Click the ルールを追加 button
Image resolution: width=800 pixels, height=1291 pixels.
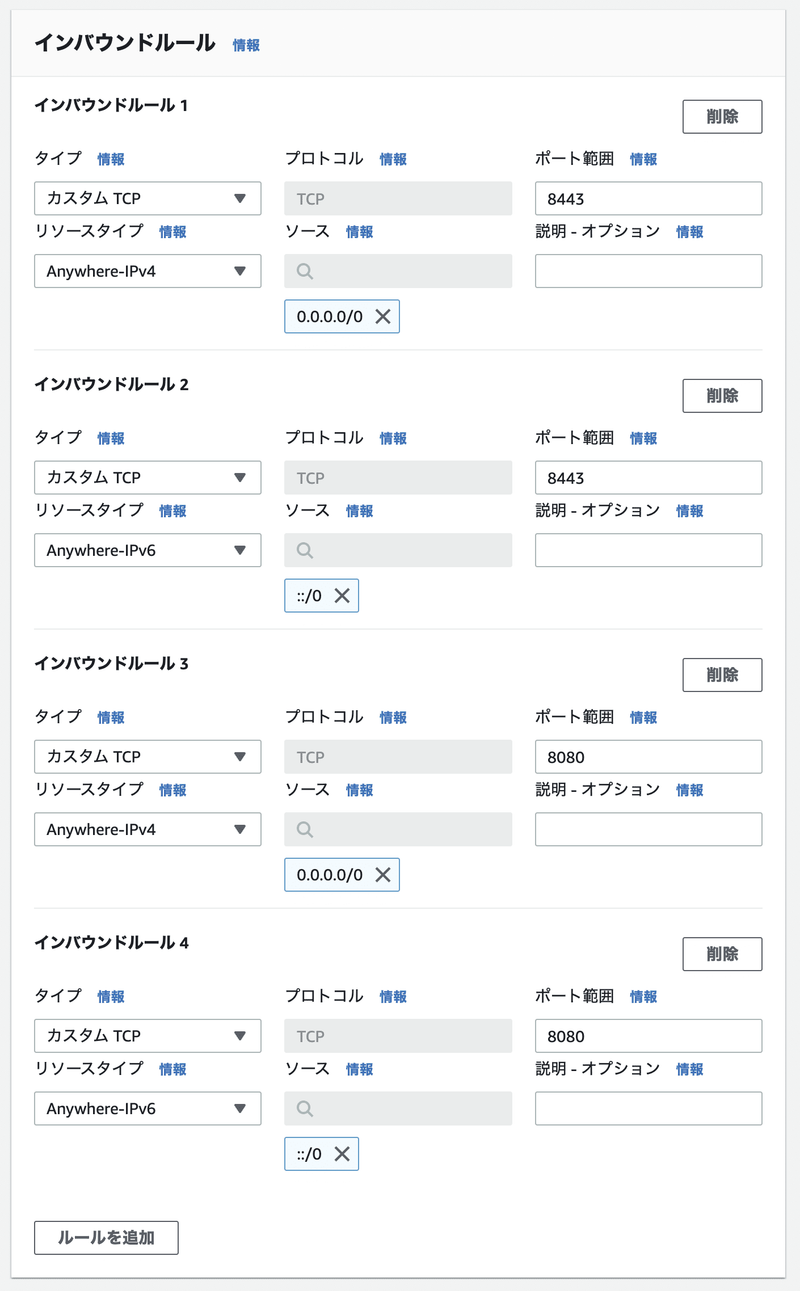coord(106,1237)
